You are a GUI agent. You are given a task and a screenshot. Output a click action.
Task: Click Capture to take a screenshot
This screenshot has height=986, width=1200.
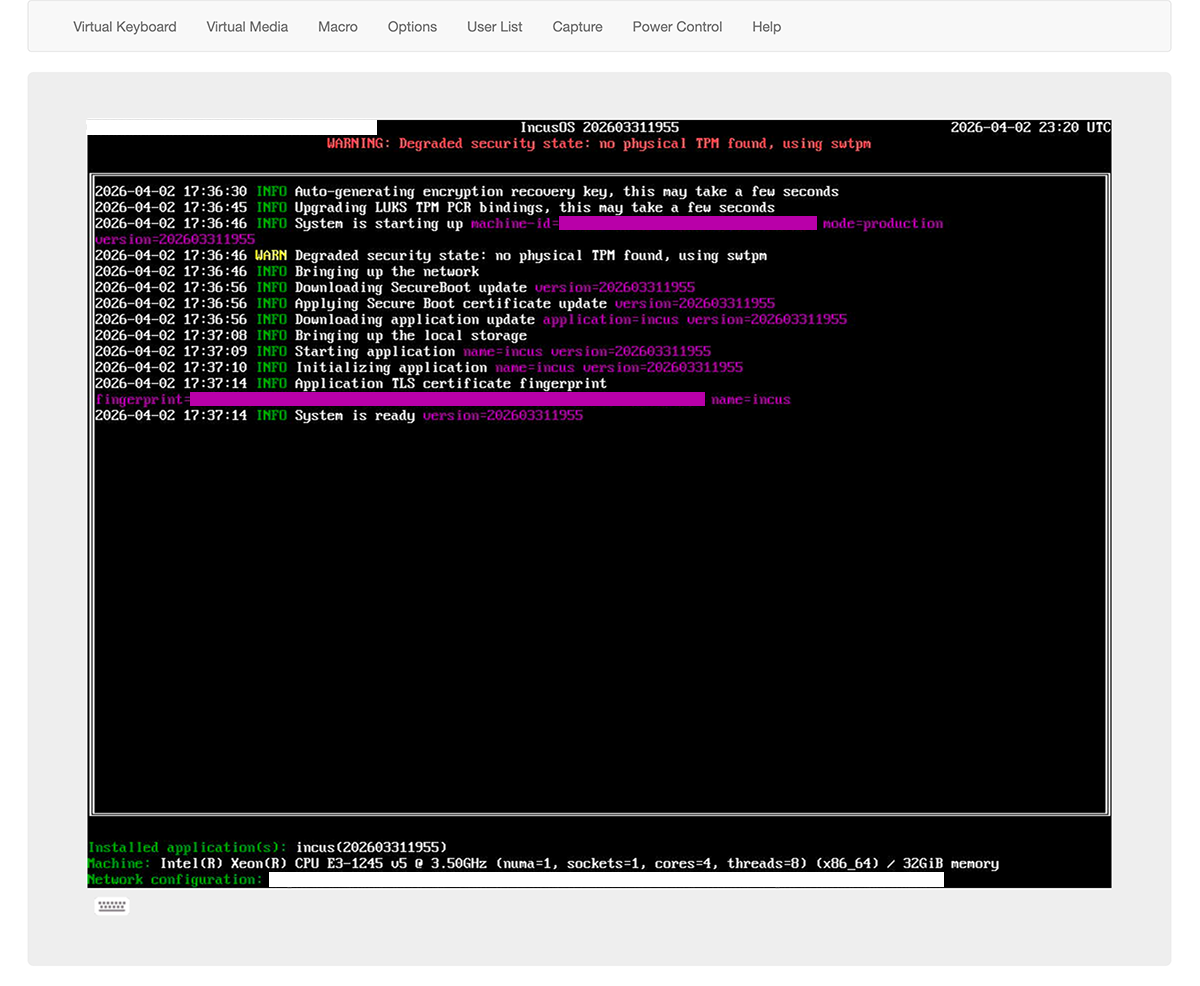(577, 27)
